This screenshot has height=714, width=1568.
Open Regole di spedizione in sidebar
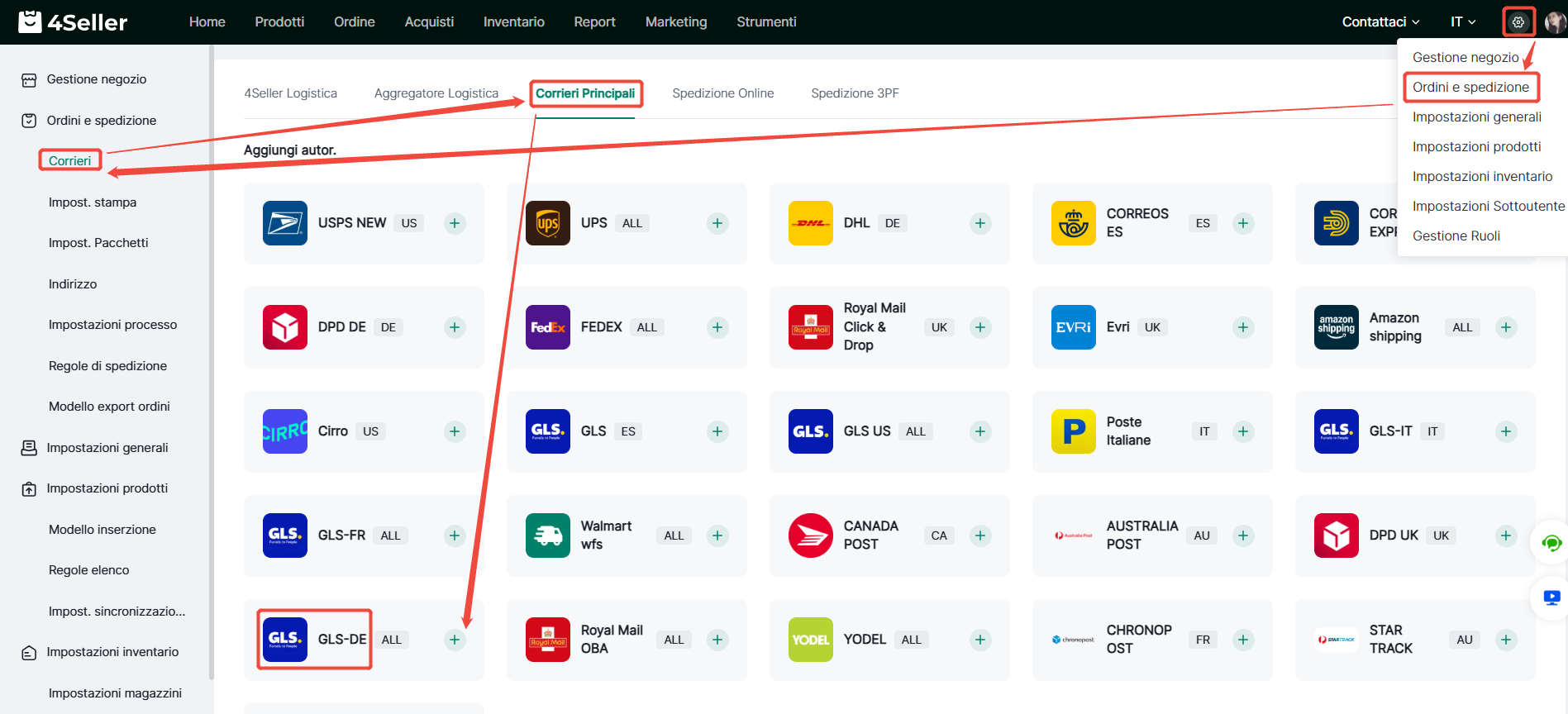107,366
